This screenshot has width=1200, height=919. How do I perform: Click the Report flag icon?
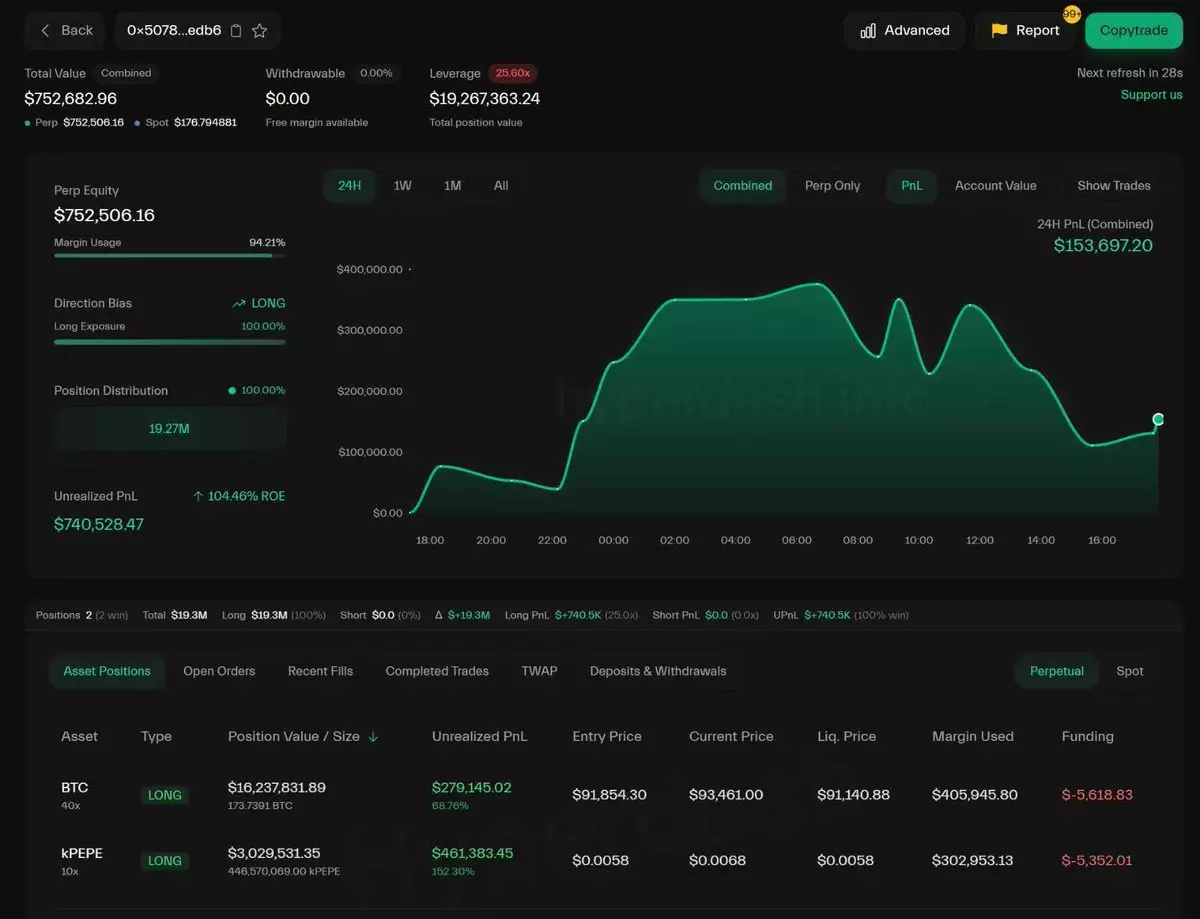[999, 31]
